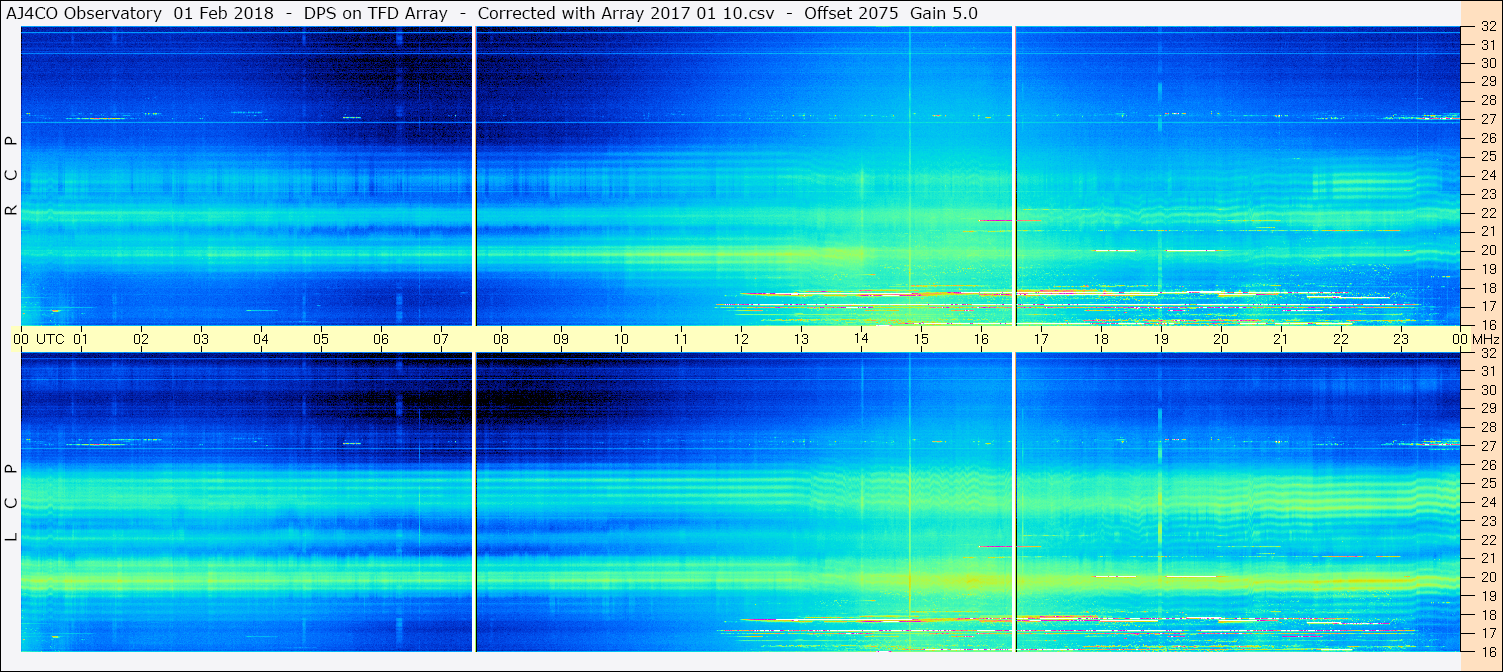The image size is (1503, 672).
Task: Click 17 MHz label of LCP frequency scale
Action: tap(1487, 632)
